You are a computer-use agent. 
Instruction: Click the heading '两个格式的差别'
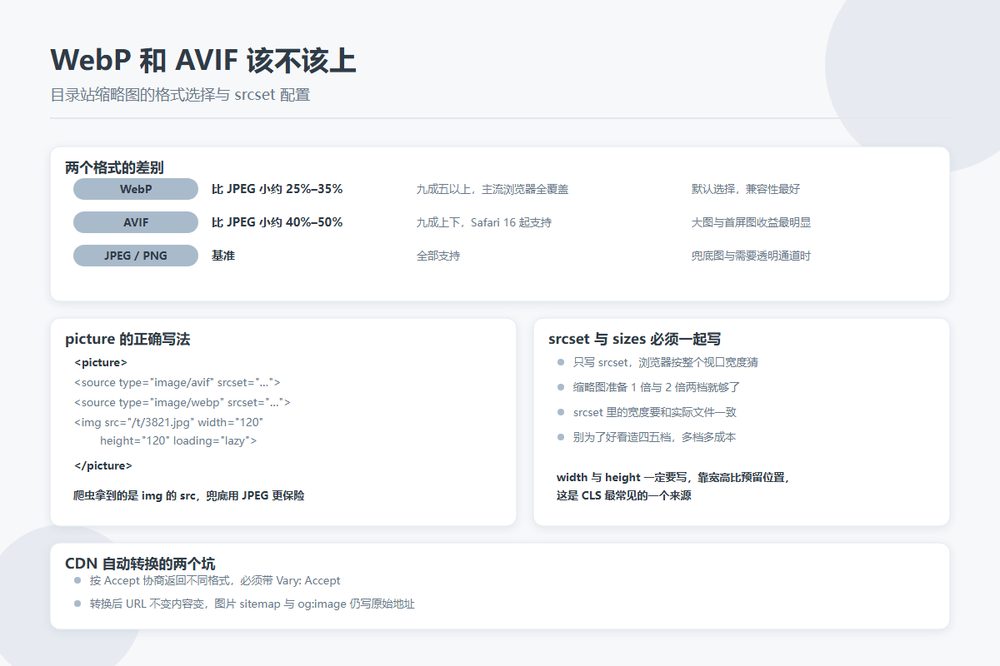click(x=114, y=168)
